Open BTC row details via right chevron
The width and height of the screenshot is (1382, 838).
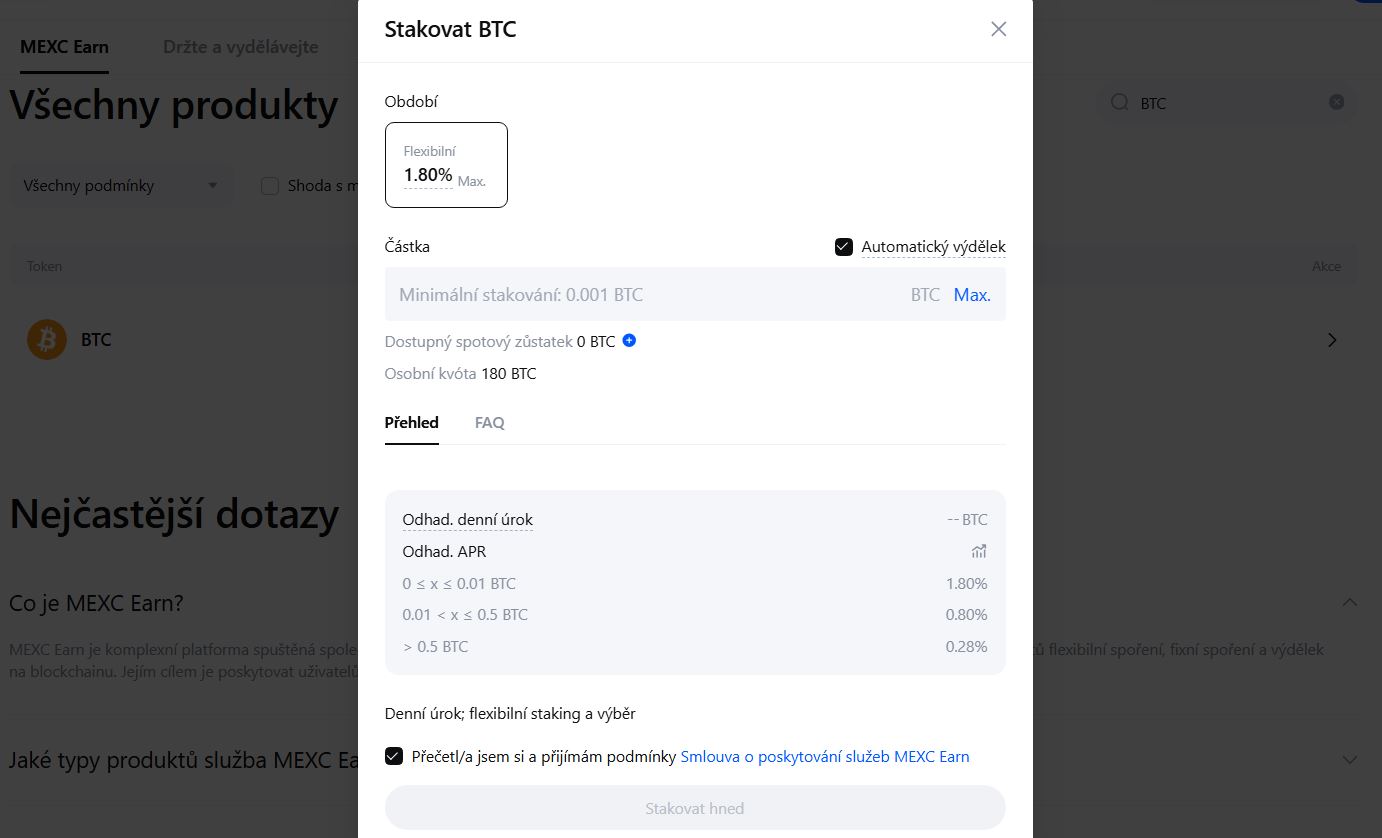(x=1332, y=339)
